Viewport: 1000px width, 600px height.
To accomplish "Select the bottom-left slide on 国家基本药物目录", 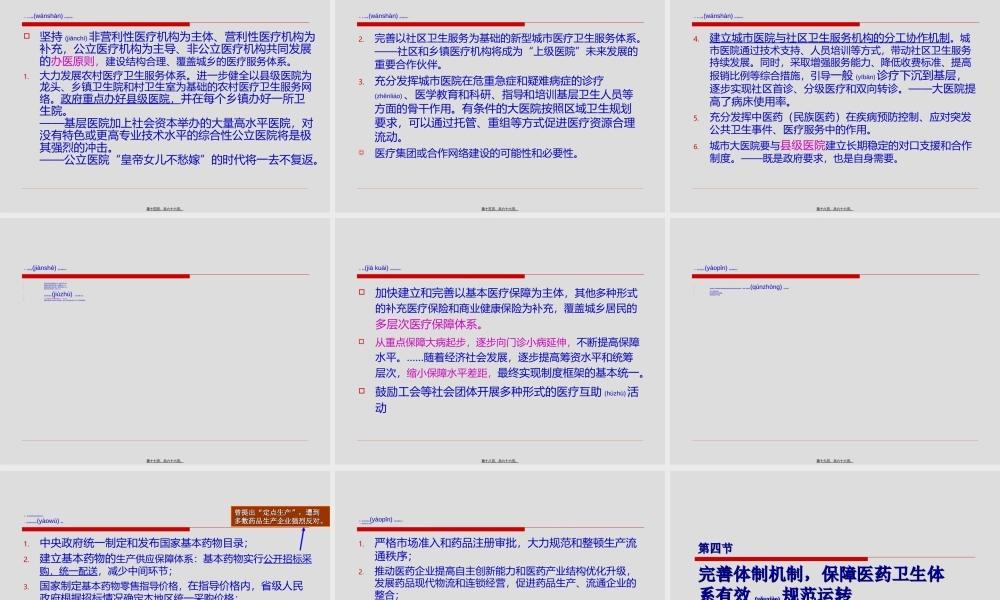I will (x=165, y=555).
